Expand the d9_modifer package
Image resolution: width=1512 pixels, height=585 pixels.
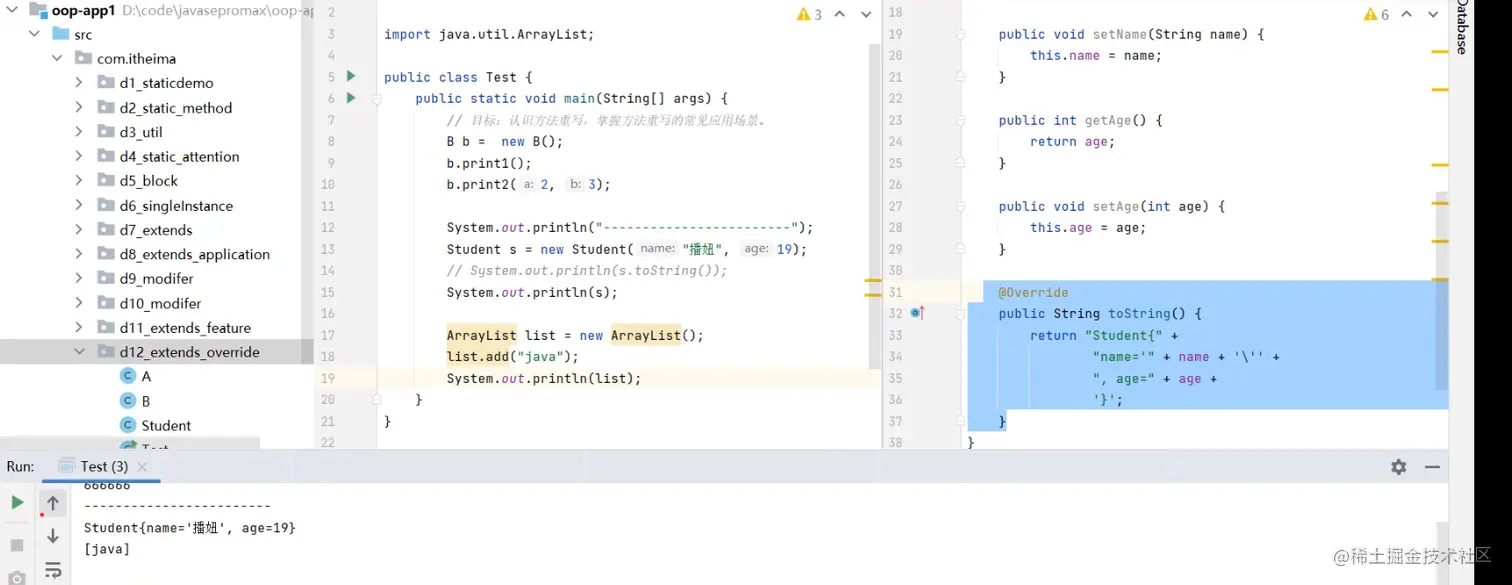79,279
